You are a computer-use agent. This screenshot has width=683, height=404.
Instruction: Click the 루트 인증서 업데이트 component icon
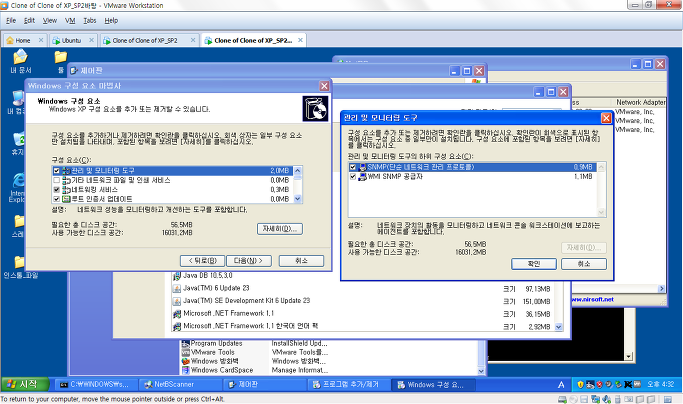pos(66,199)
